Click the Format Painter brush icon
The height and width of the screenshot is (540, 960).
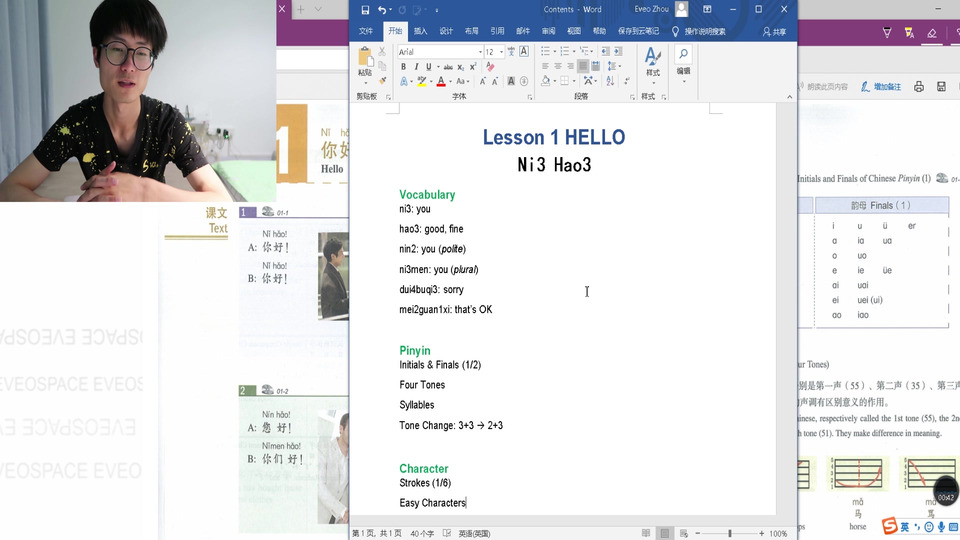(382, 81)
